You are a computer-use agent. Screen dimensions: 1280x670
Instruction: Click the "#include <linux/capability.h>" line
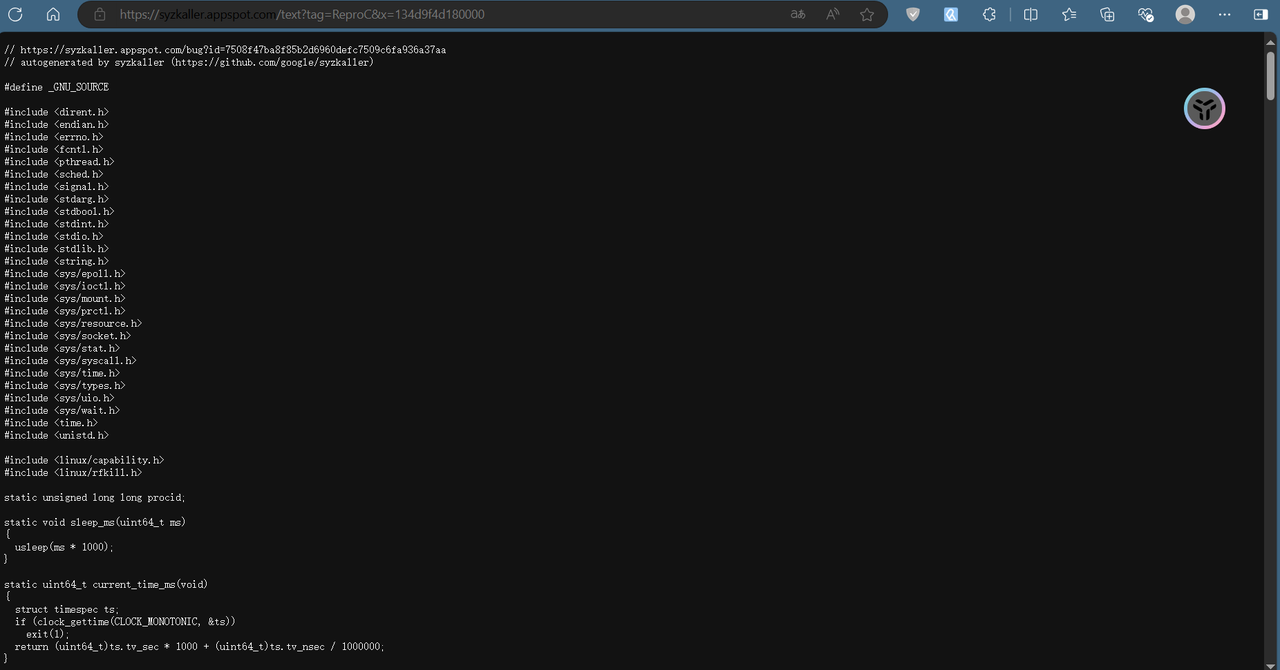(x=84, y=460)
